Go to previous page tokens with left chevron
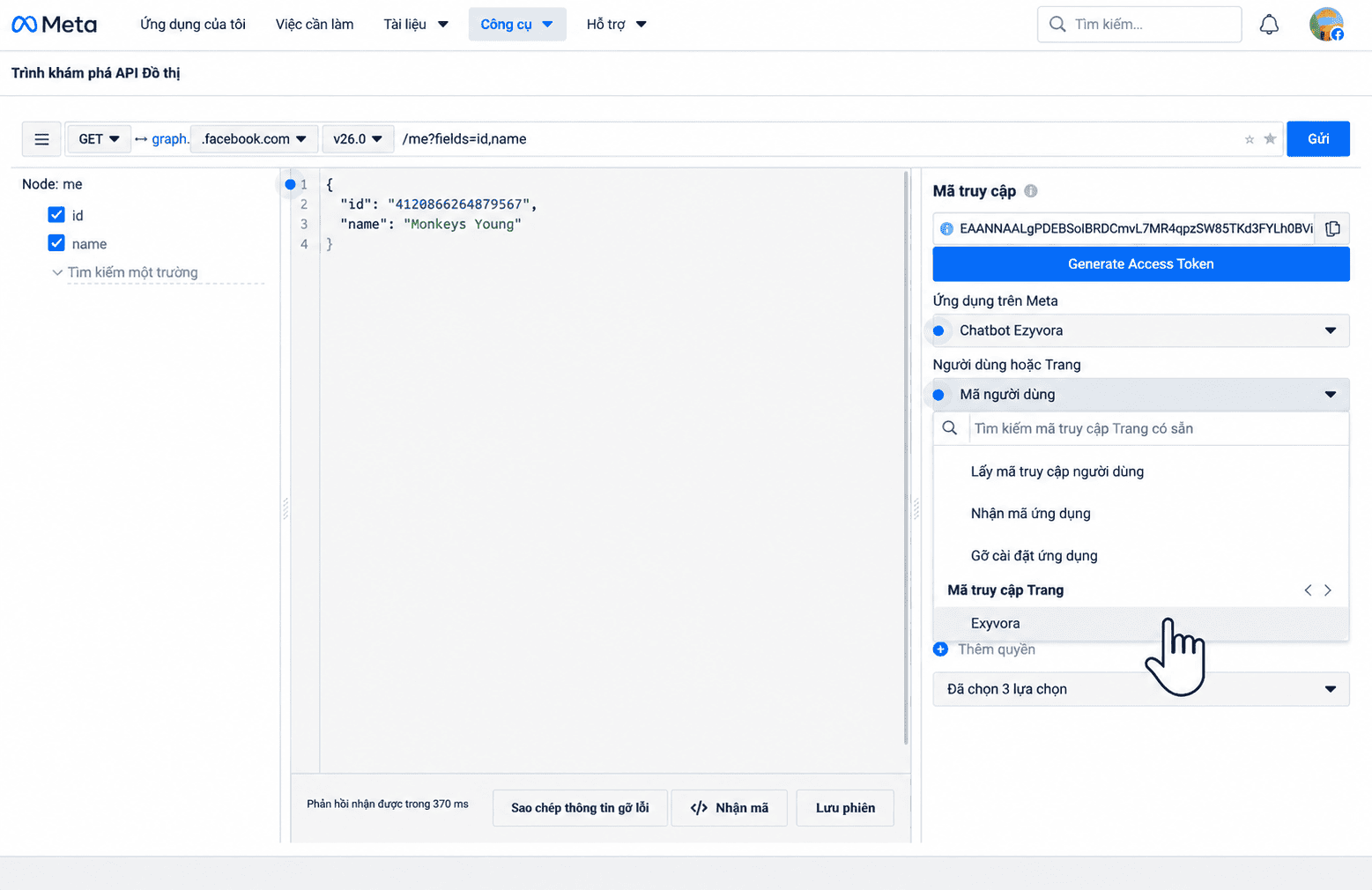Screen dimensions: 1372x890 coord(1308,590)
